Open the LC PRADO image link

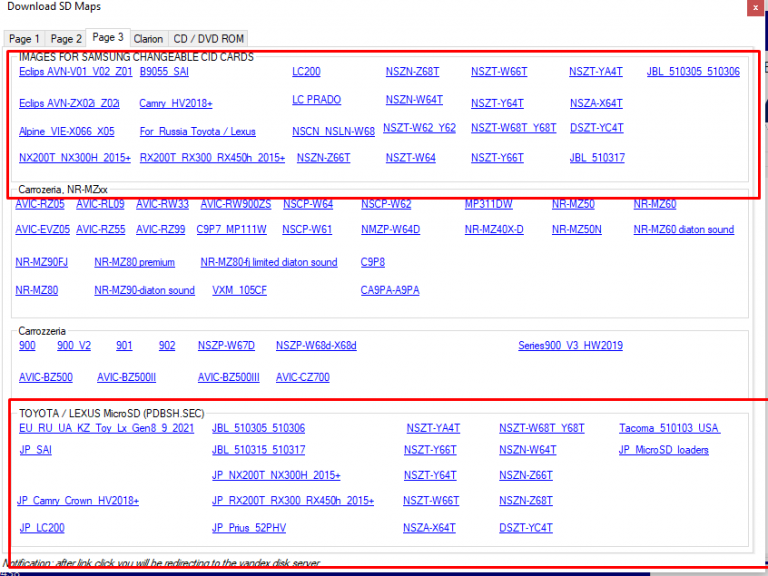pos(316,100)
